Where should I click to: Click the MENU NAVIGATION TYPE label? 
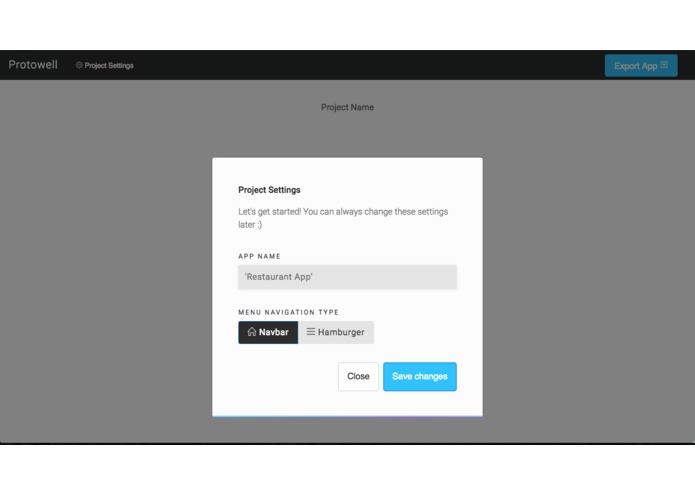(x=289, y=312)
